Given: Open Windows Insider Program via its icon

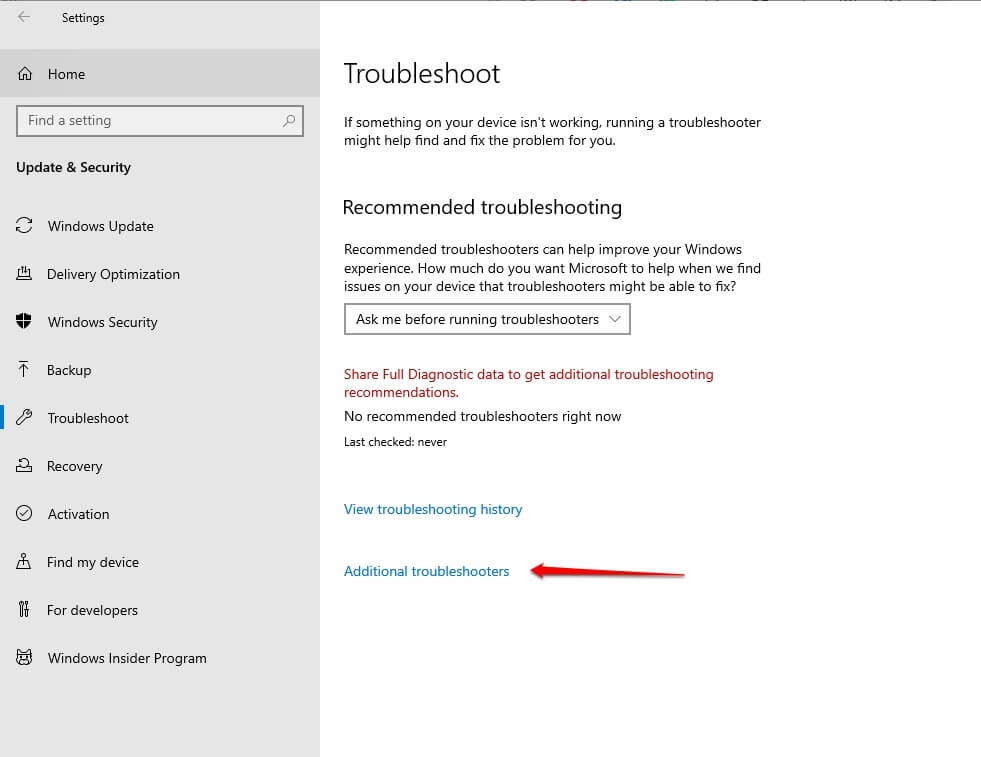Looking at the screenshot, I should click(x=24, y=658).
